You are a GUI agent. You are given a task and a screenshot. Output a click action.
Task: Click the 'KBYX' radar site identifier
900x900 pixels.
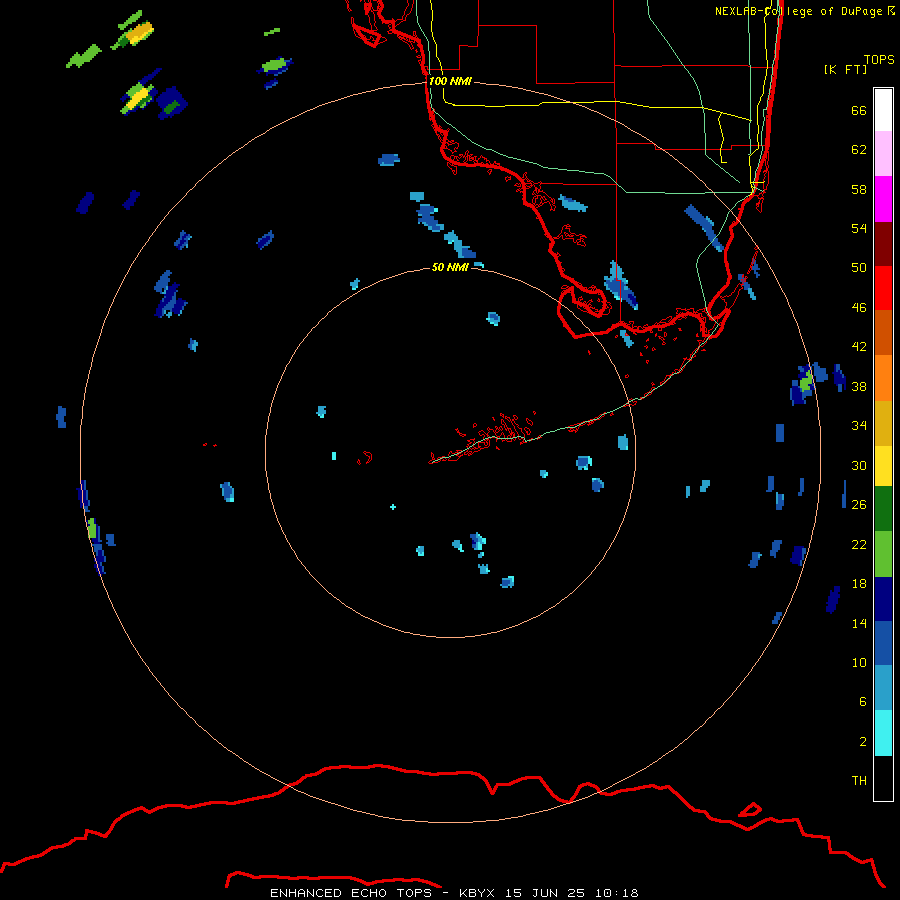click(476, 893)
